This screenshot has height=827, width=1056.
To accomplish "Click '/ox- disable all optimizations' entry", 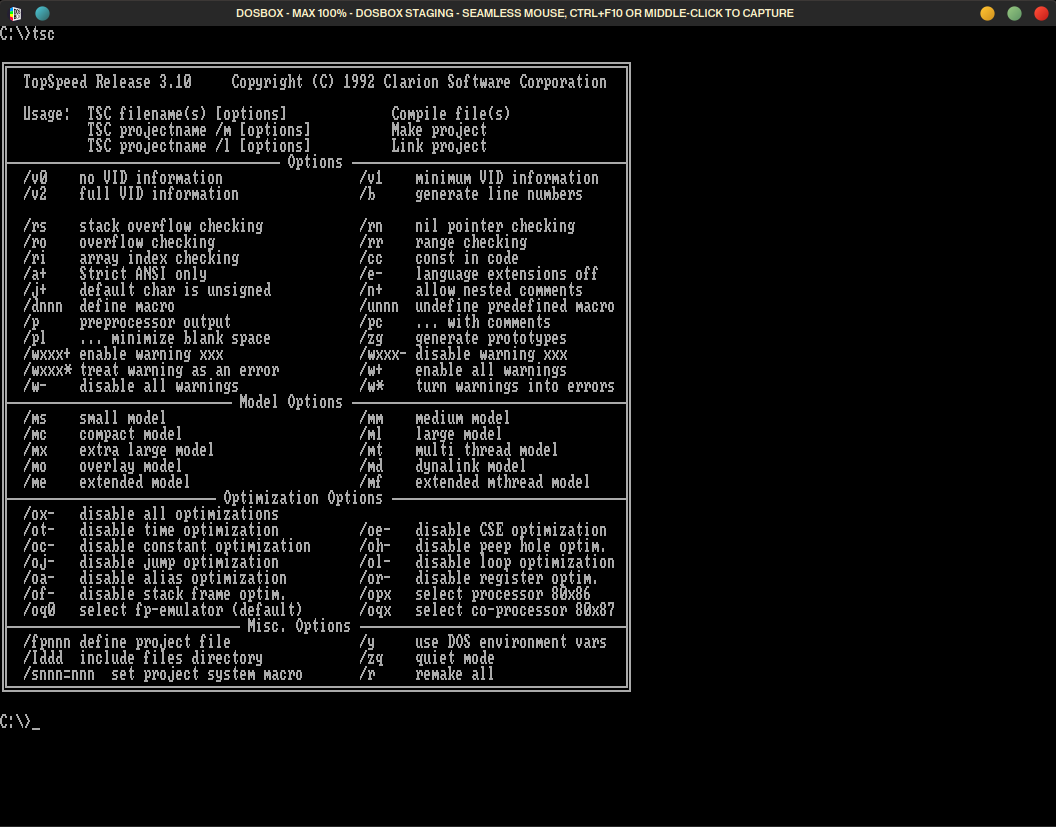I will 151,515.
